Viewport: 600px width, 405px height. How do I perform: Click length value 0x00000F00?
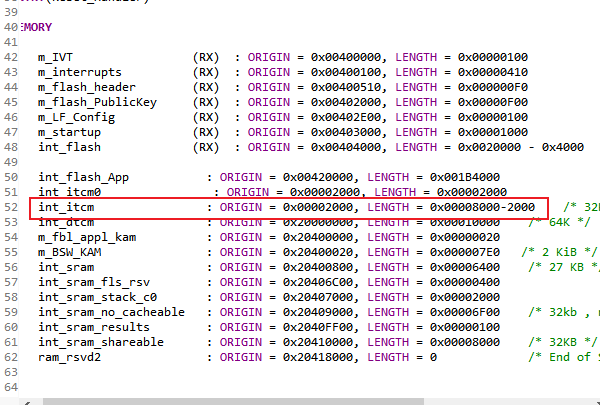tap(493, 102)
